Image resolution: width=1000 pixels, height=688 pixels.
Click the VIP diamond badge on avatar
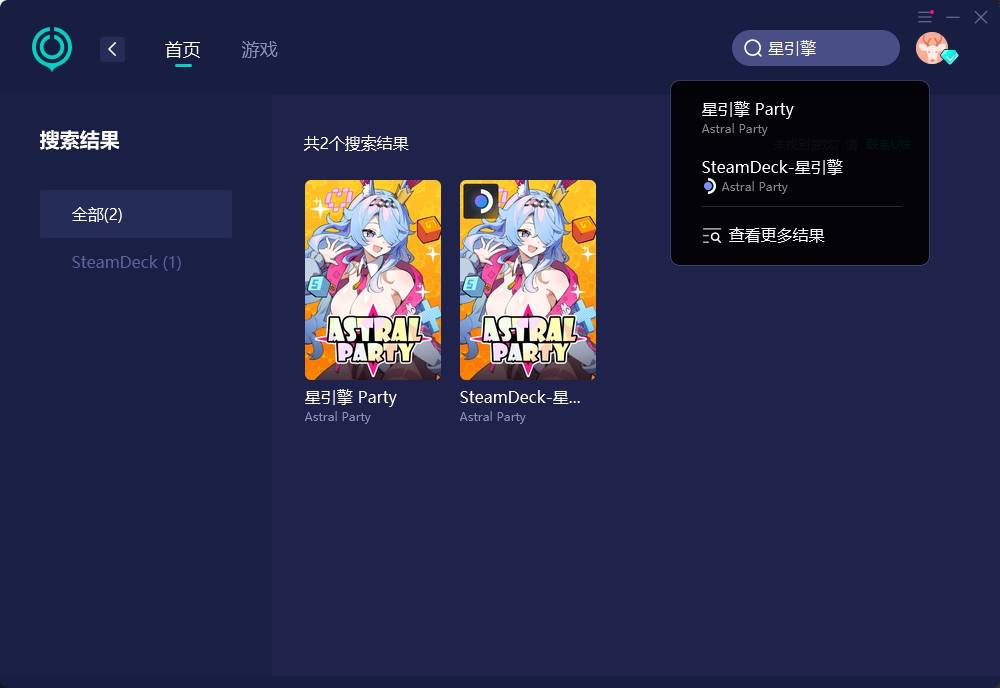(x=950, y=57)
